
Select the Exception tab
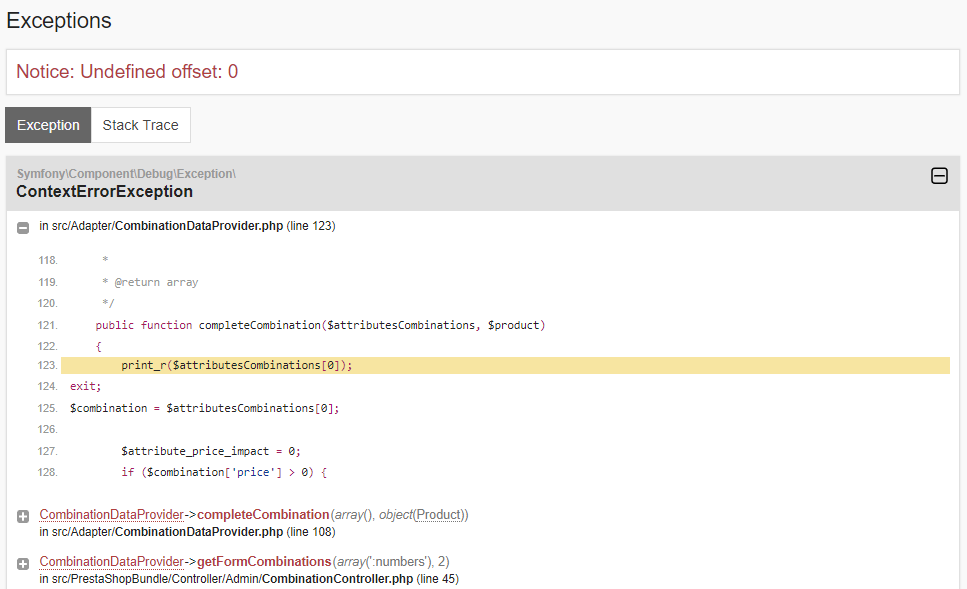(48, 125)
